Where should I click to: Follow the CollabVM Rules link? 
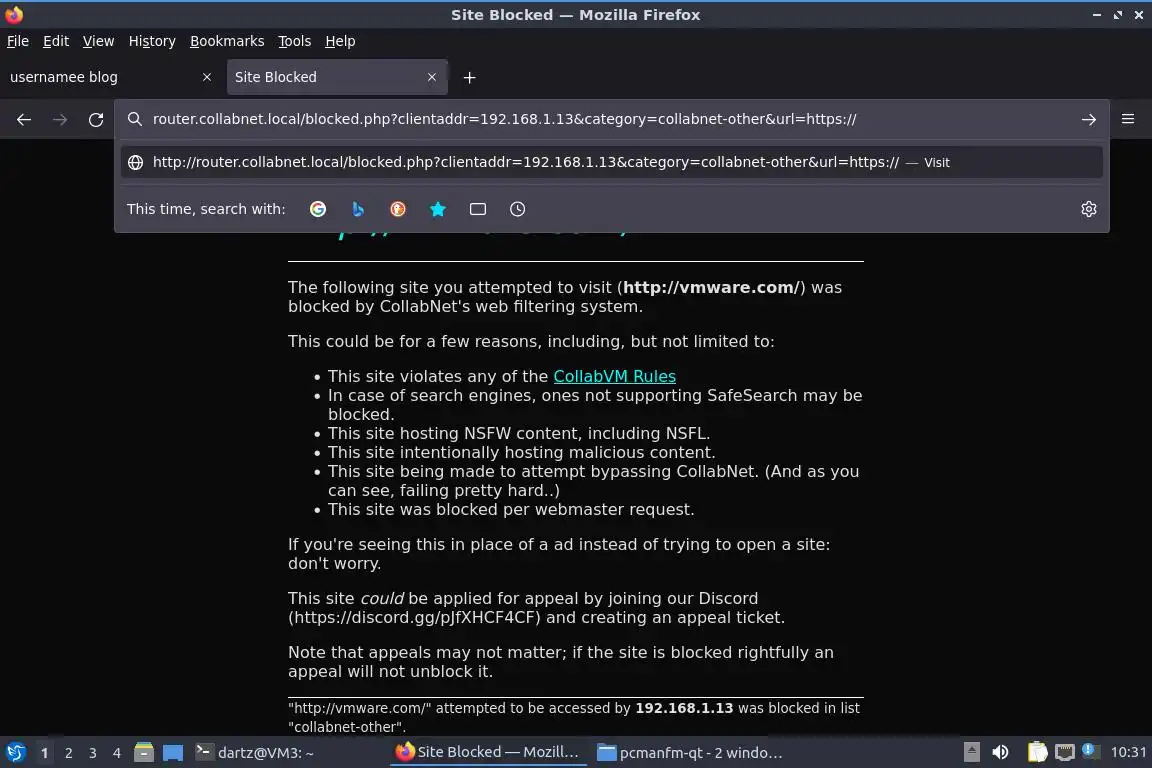614,376
